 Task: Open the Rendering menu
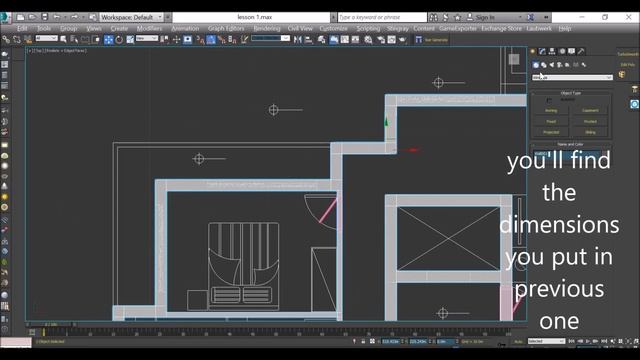(267, 29)
